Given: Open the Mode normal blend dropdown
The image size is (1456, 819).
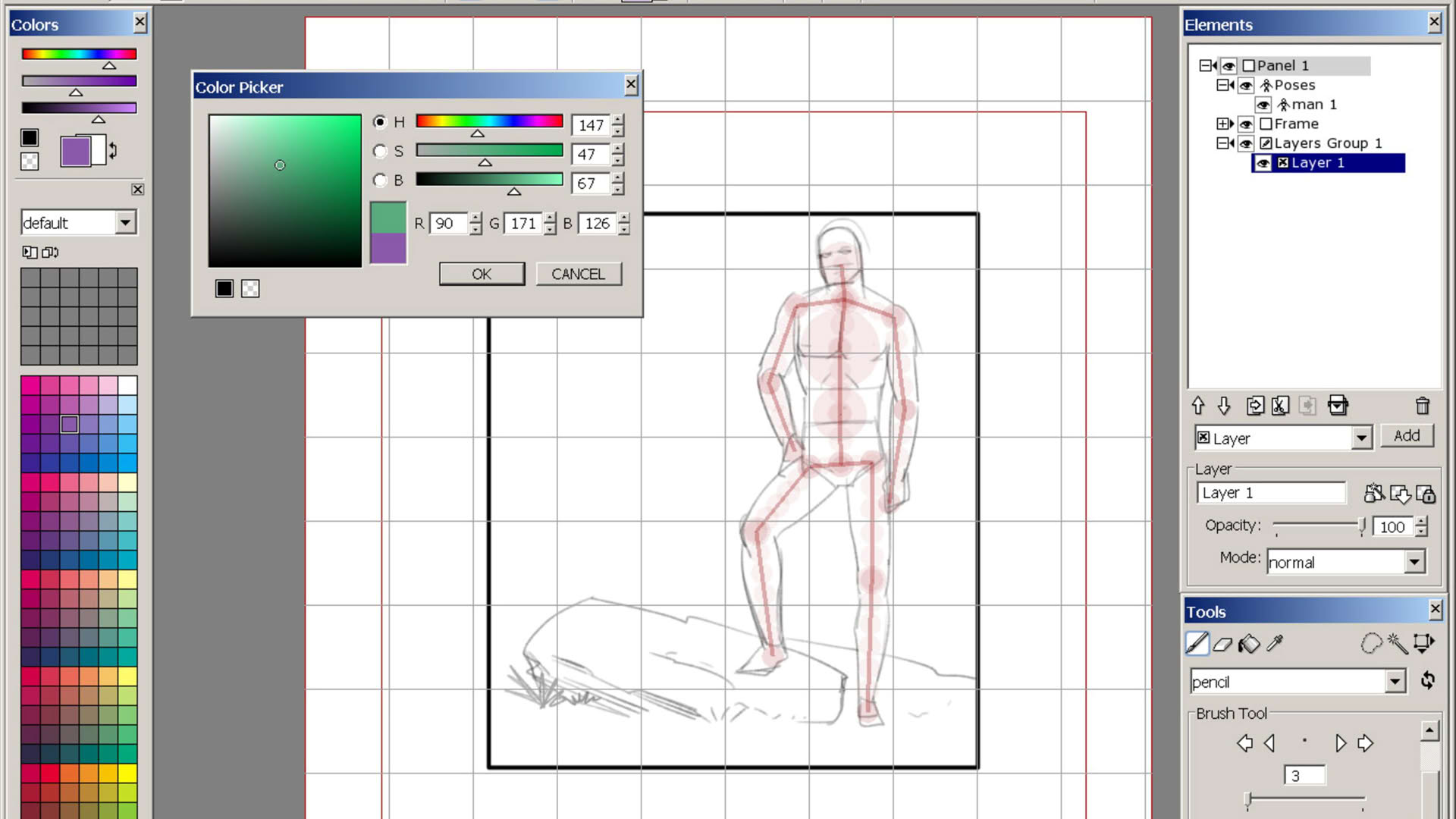Looking at the screenshot, I should coord(1414,562).
